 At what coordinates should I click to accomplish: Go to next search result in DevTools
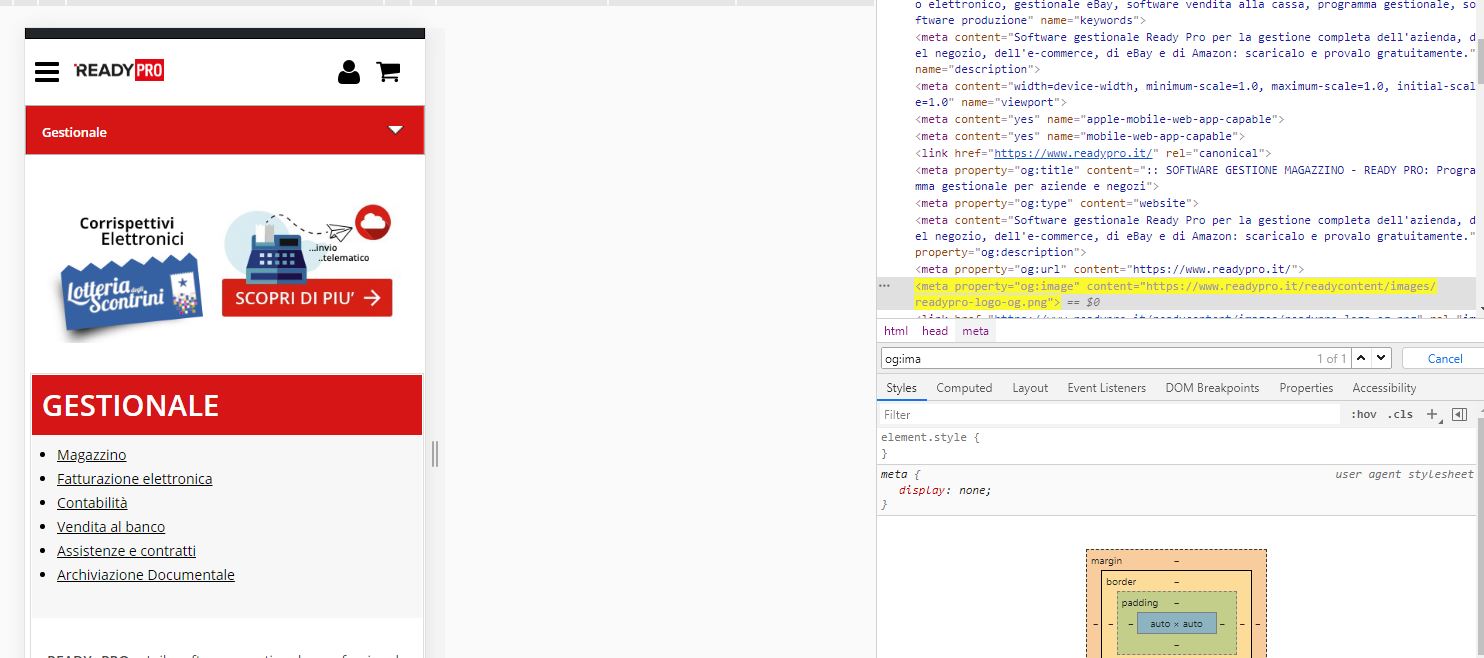pyautogui.click(x=1381, y=358)
